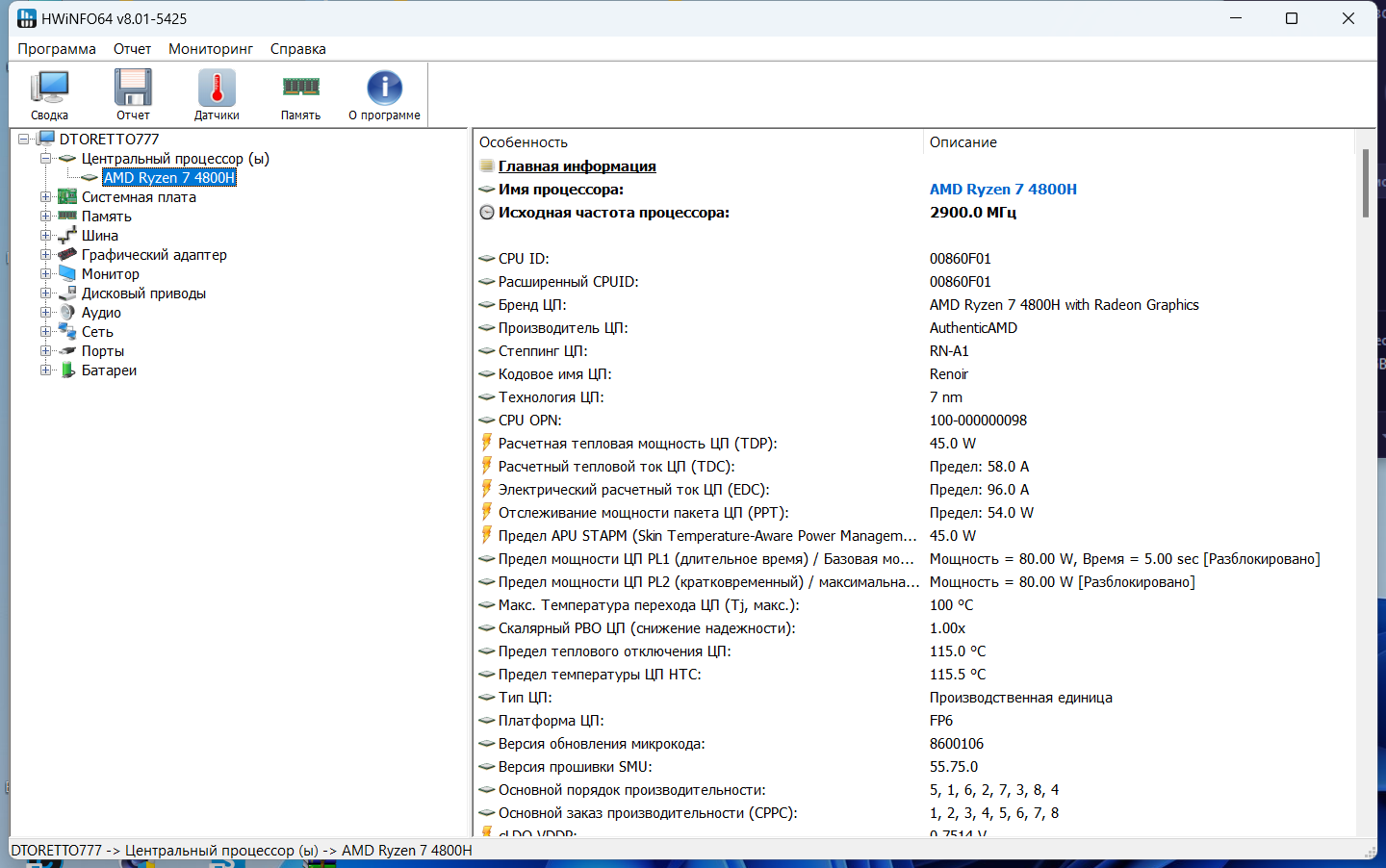Click the status bar path text
The width and height of the screenshot is (1386, 868).
pyautogui.click(x=242, y=850)
